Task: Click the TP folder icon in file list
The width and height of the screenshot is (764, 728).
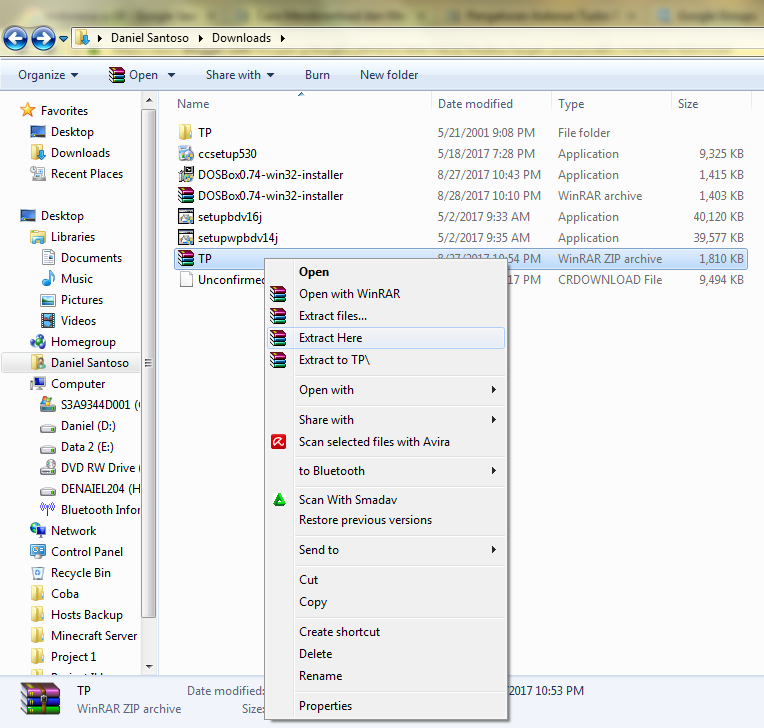Action: point(185,132)
